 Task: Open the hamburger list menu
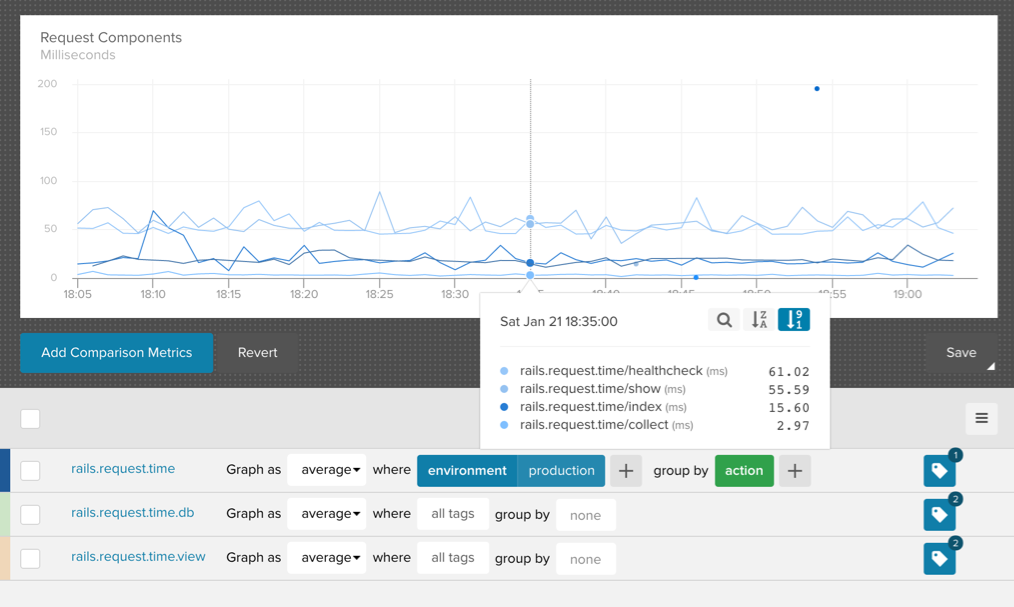click(x=981, y=418)
